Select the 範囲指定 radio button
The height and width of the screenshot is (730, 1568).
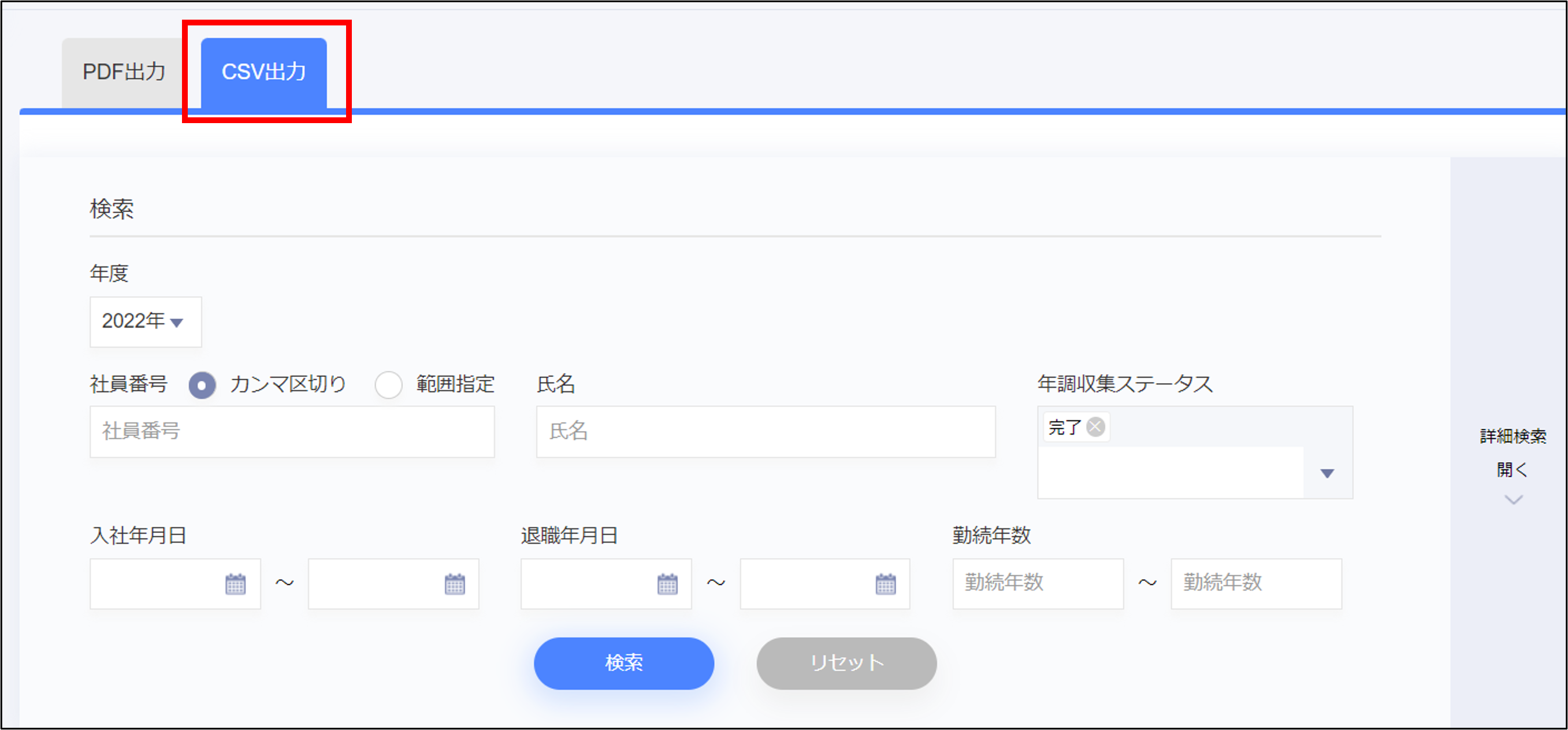tap(388, 385)
